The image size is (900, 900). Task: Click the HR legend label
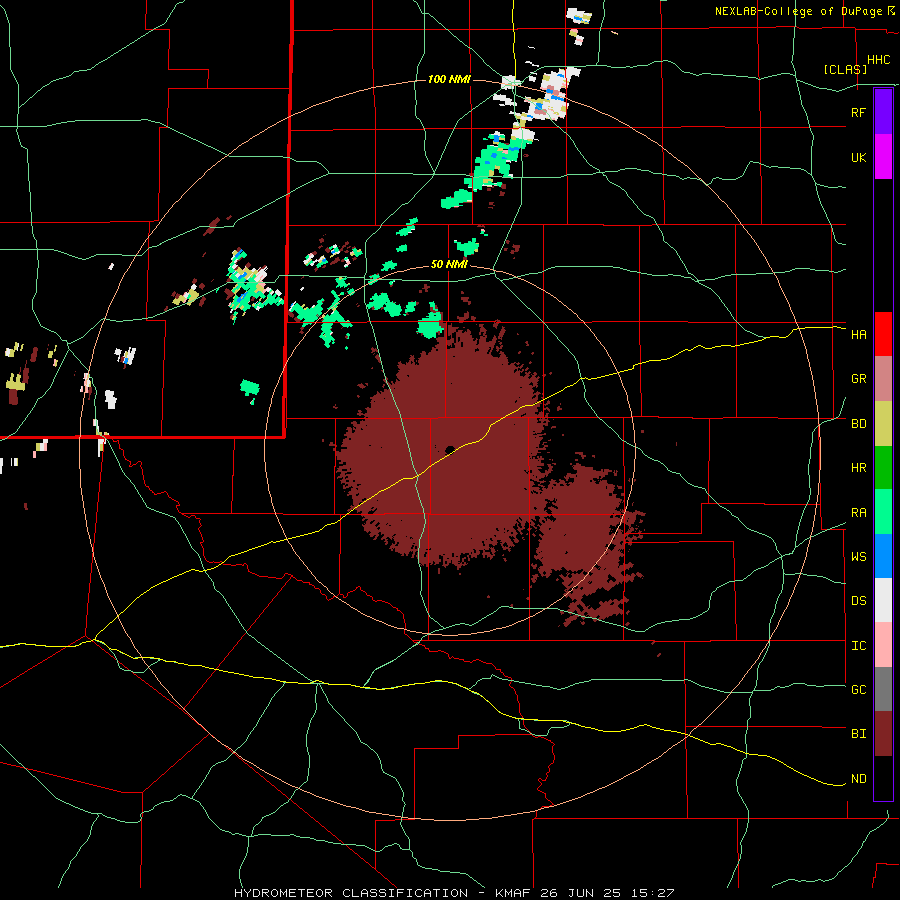[x=858, y=468]
